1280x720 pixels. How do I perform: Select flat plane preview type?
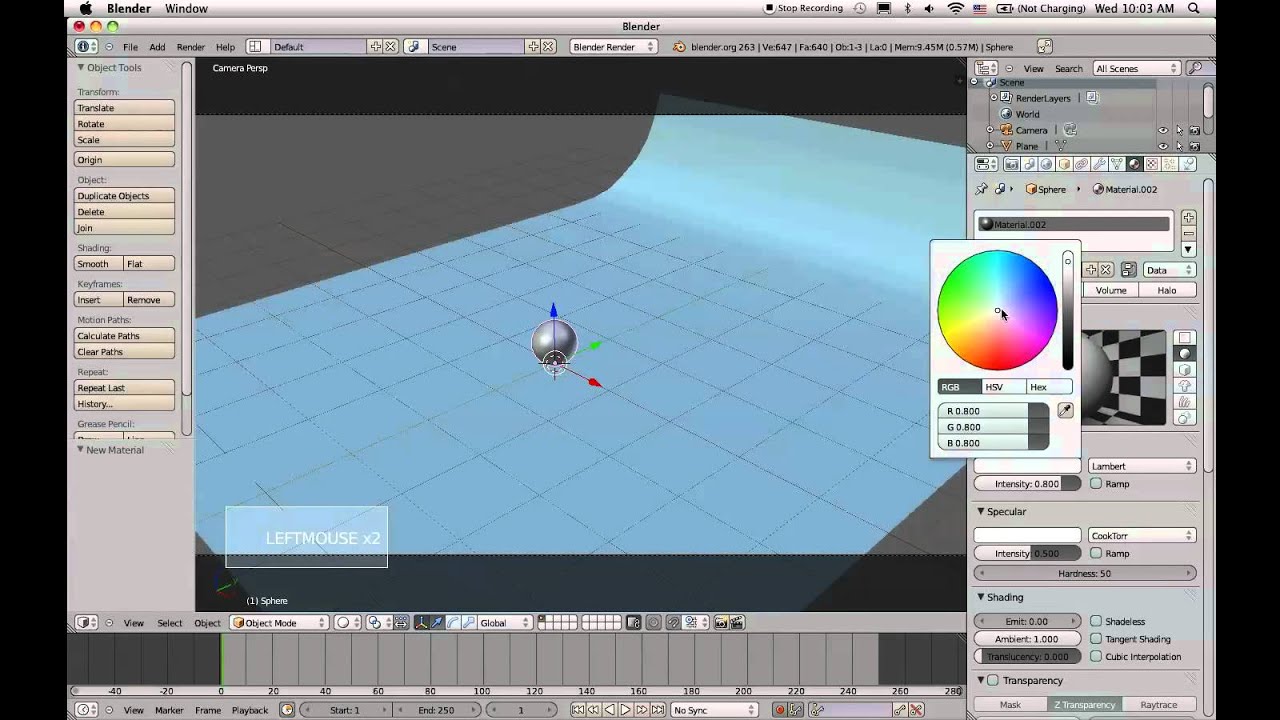1185,338
